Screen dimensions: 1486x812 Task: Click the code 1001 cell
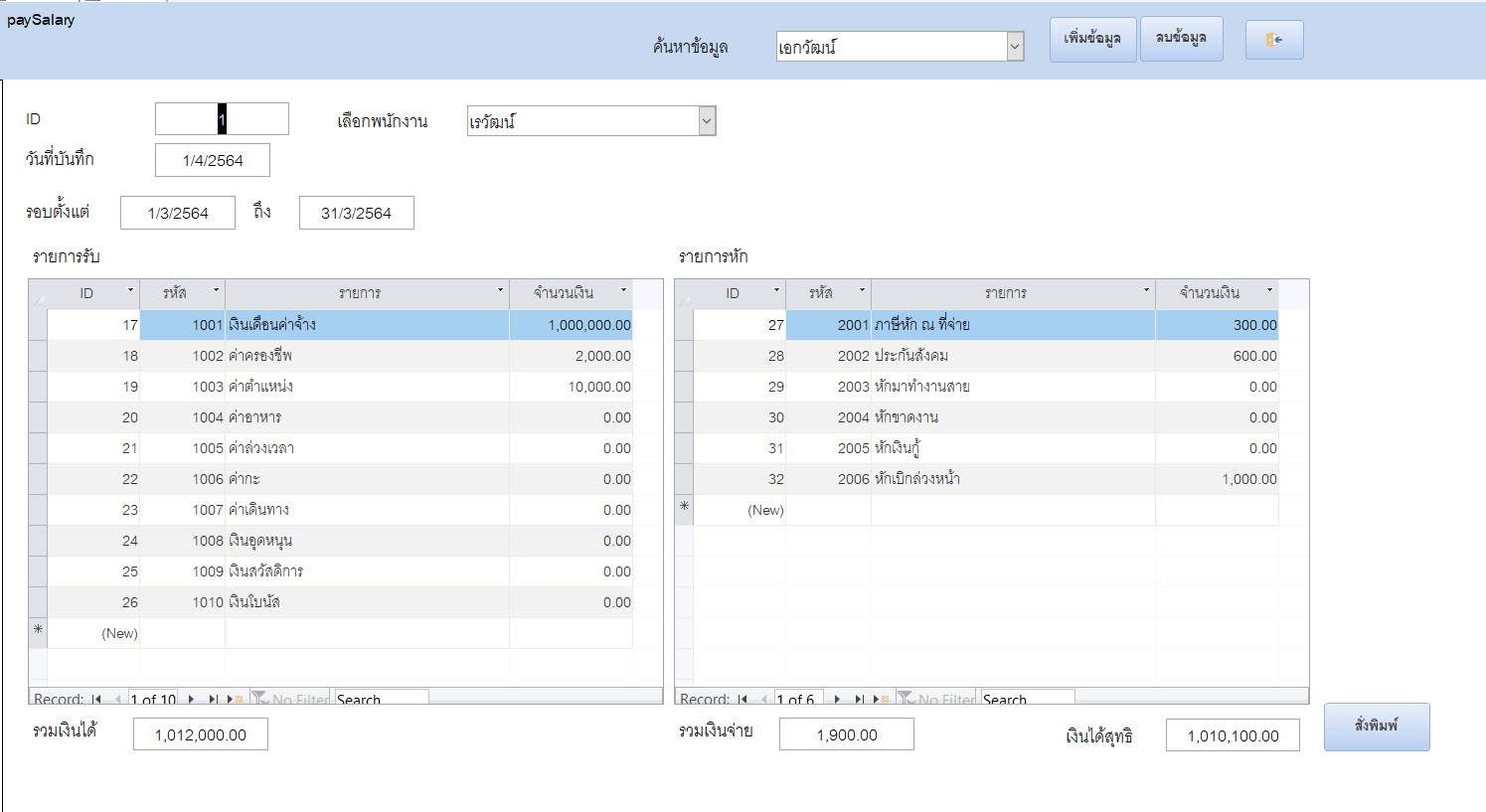tap(183, 325)
